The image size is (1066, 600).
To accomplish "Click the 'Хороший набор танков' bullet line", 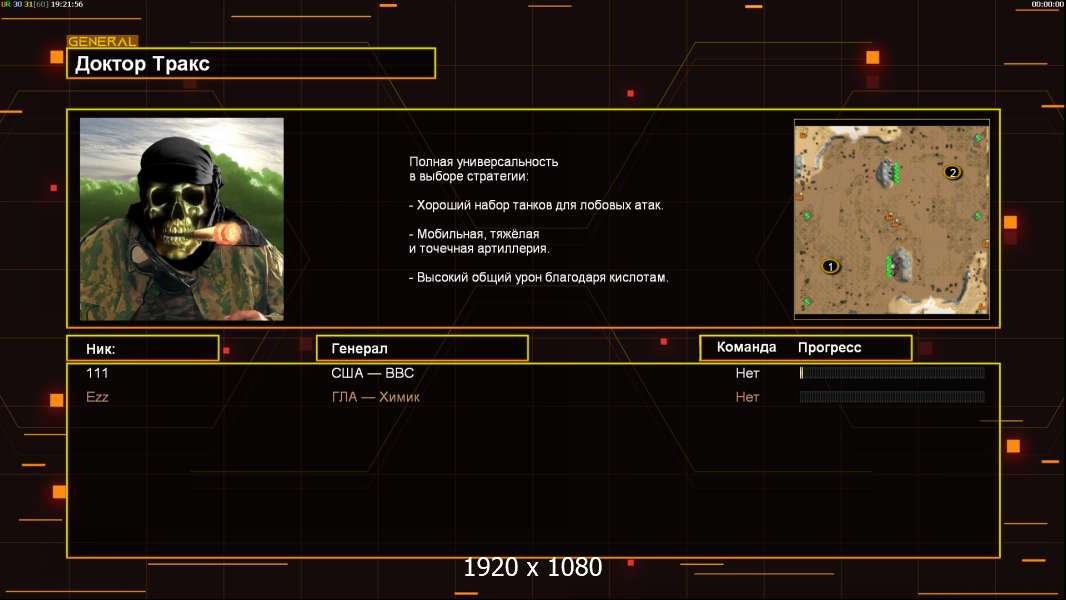I will [x=536, y=205].
